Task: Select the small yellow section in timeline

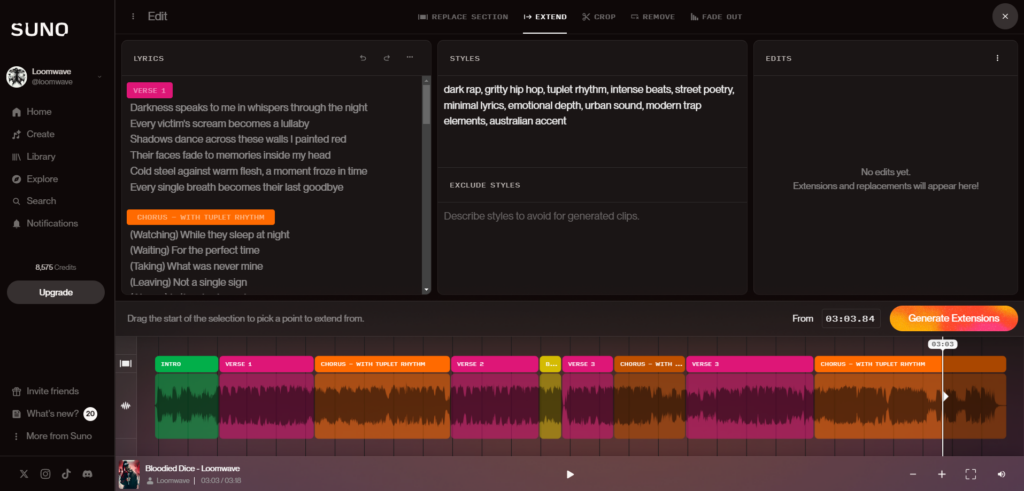Action: (550, 364)
